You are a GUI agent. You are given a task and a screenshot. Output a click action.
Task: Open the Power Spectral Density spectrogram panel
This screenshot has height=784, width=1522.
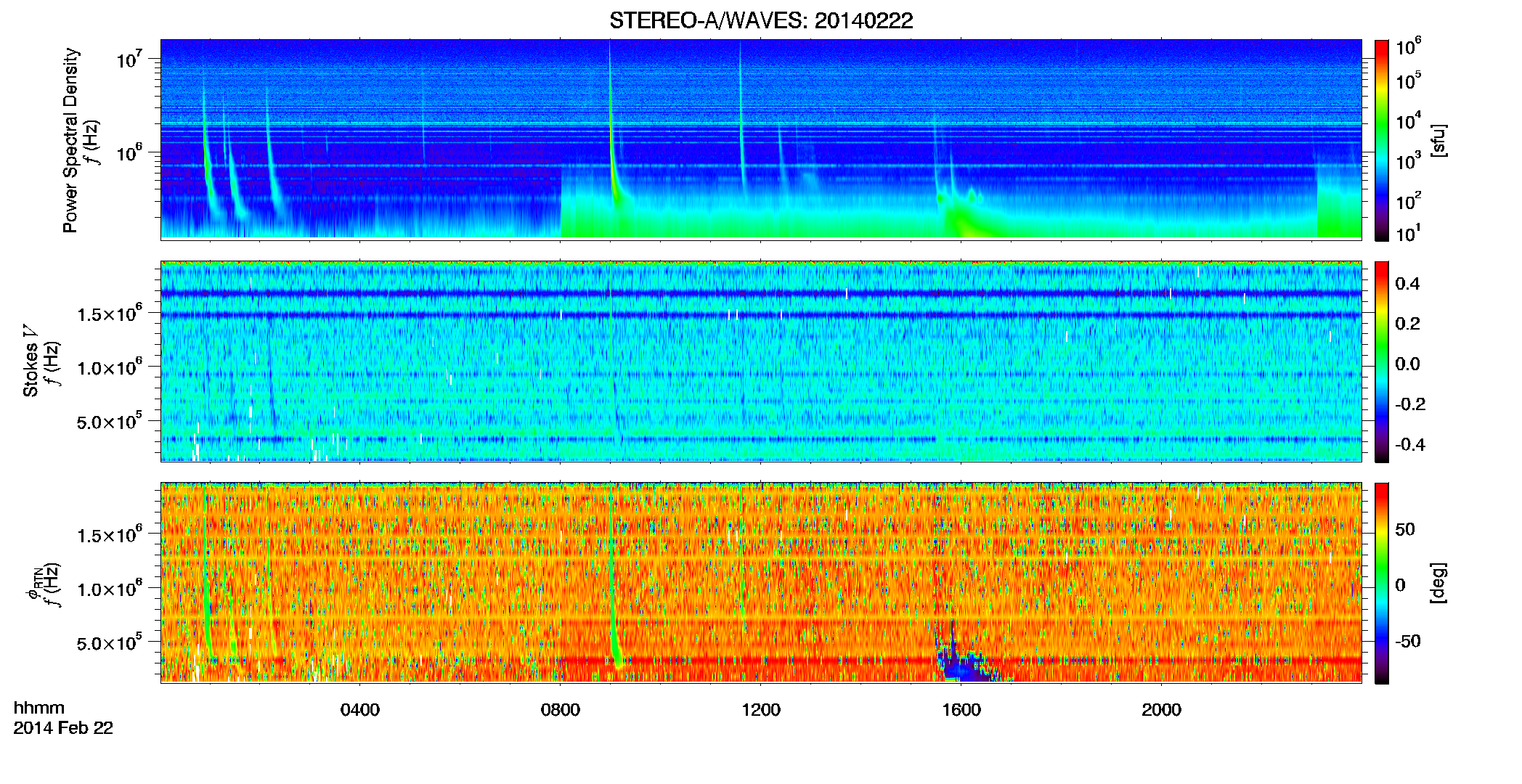[x=761, y=139]
